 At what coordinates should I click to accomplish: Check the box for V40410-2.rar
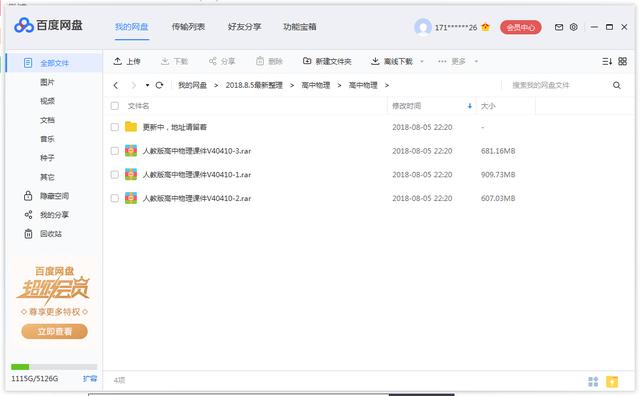115,198
